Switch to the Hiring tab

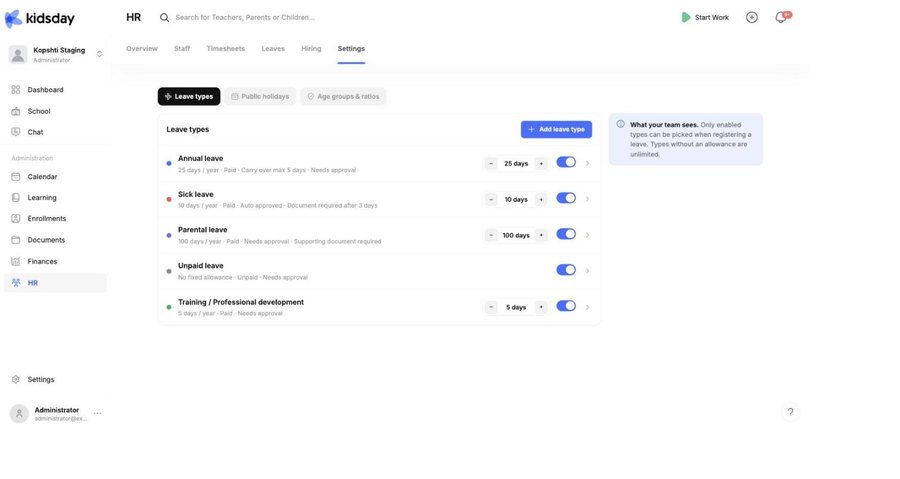click(x=311, y=49)
